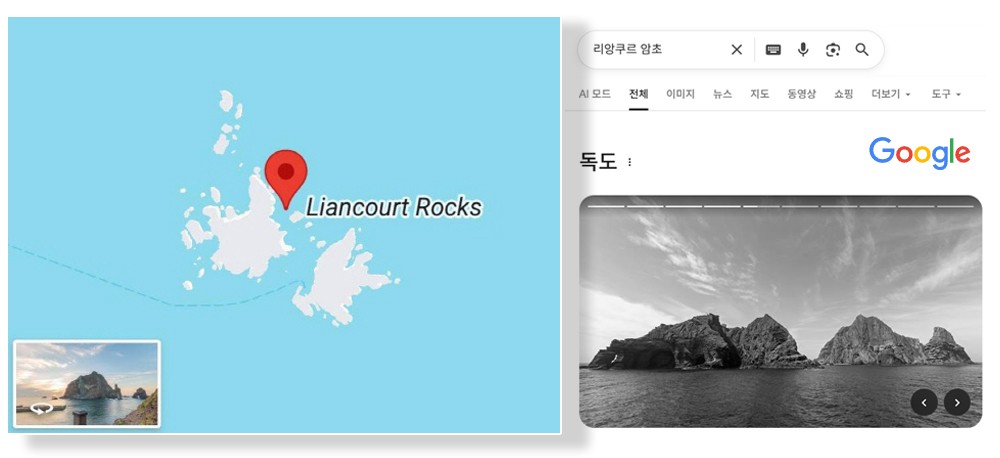Image resolution: width=1000 pixels, height=458 pixels.
Task: Clear the search box text
Action: coord(736,50)
